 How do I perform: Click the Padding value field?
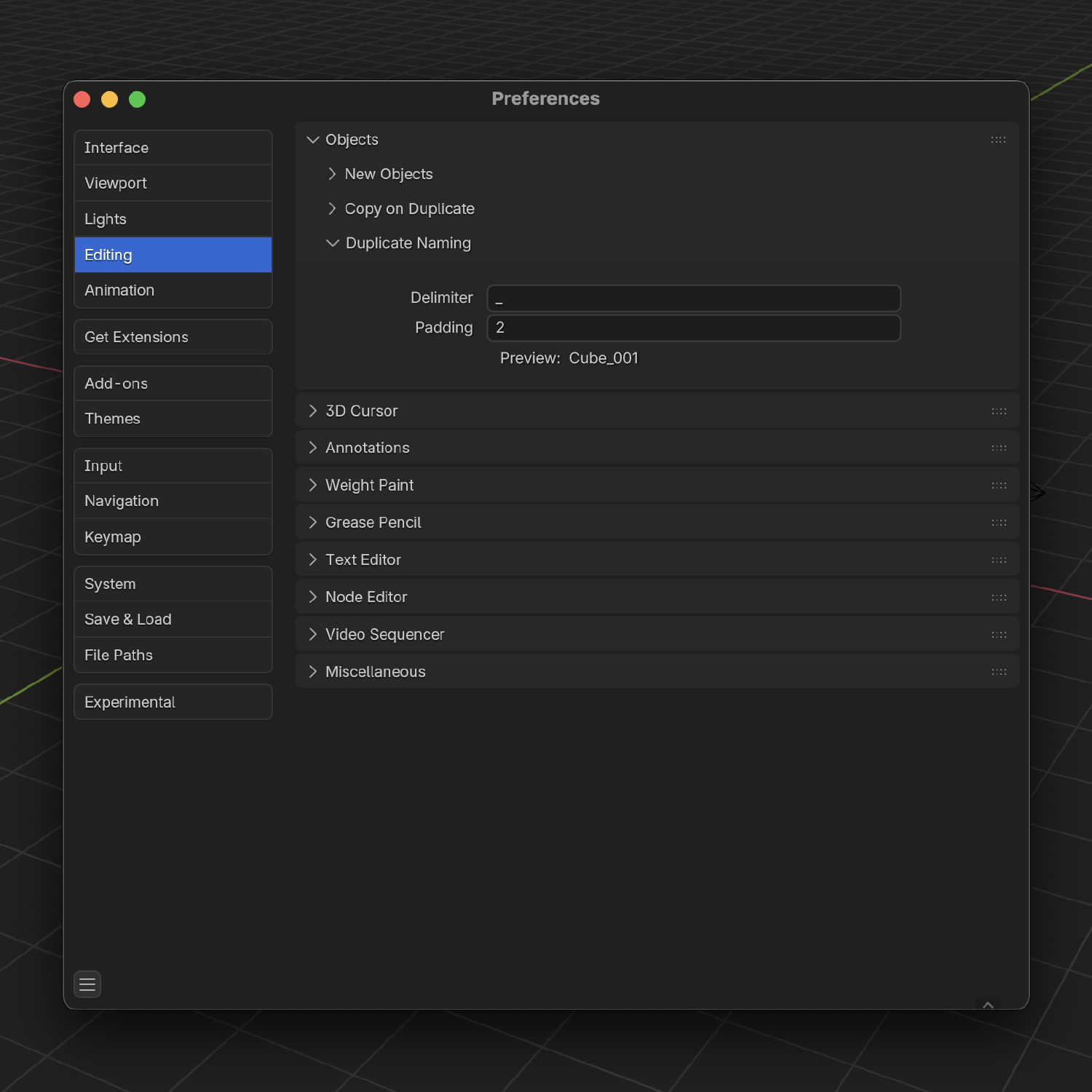click(x=694, y=328)
